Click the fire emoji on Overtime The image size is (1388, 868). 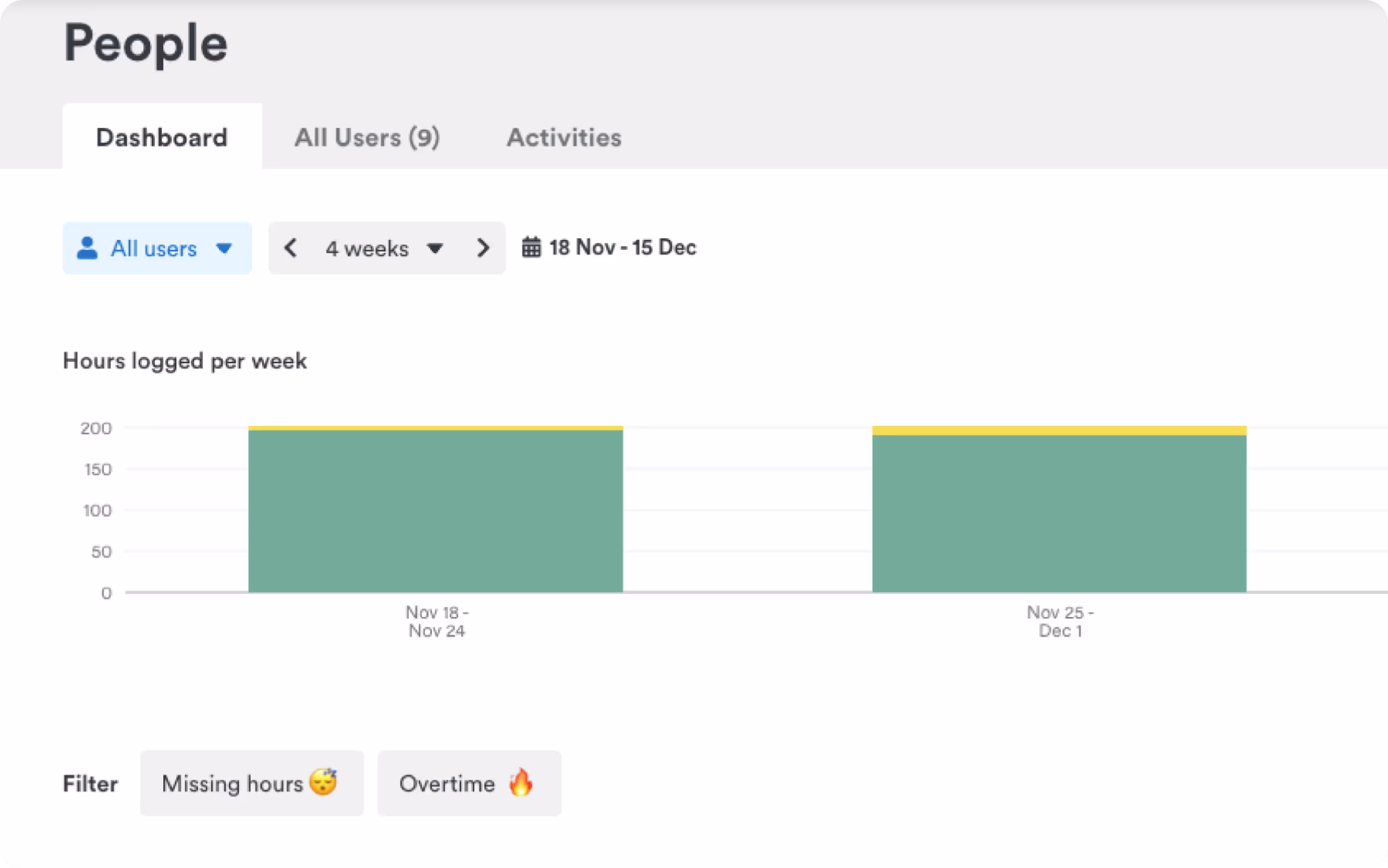(x=521, y=782)
